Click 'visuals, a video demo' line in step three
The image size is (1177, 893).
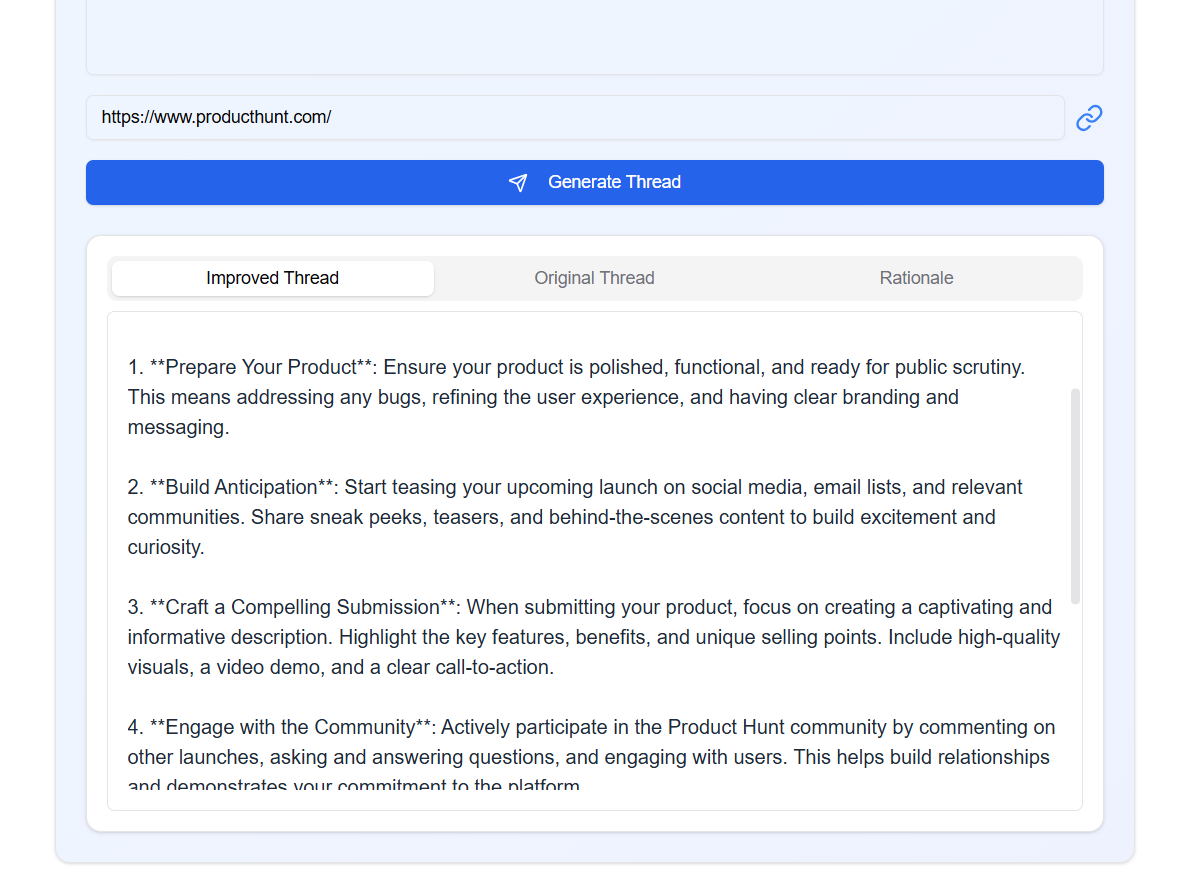tap(341, 667)
